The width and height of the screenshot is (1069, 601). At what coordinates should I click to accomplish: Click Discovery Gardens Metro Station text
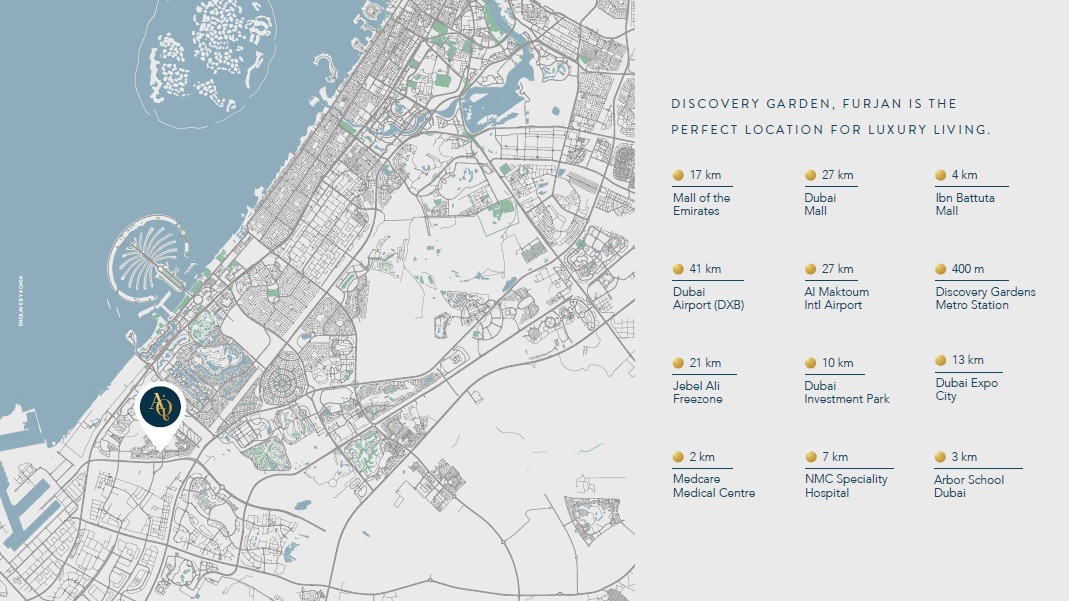[x=985, y=299]
